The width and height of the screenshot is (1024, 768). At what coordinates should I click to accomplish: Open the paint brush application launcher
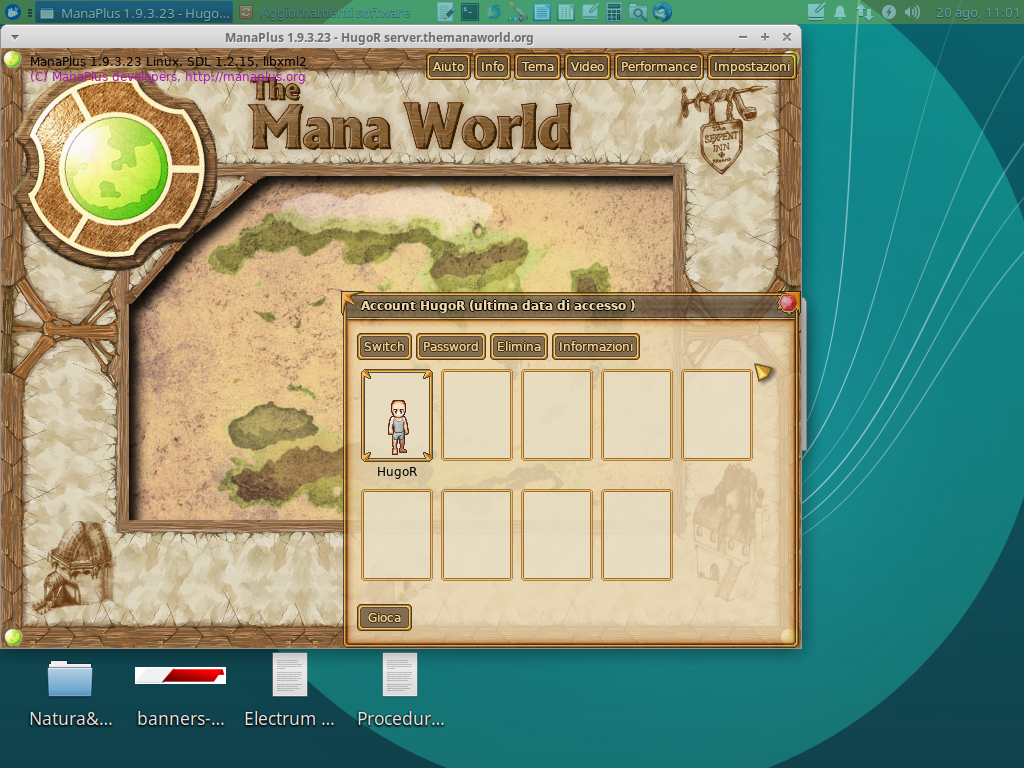517,12
